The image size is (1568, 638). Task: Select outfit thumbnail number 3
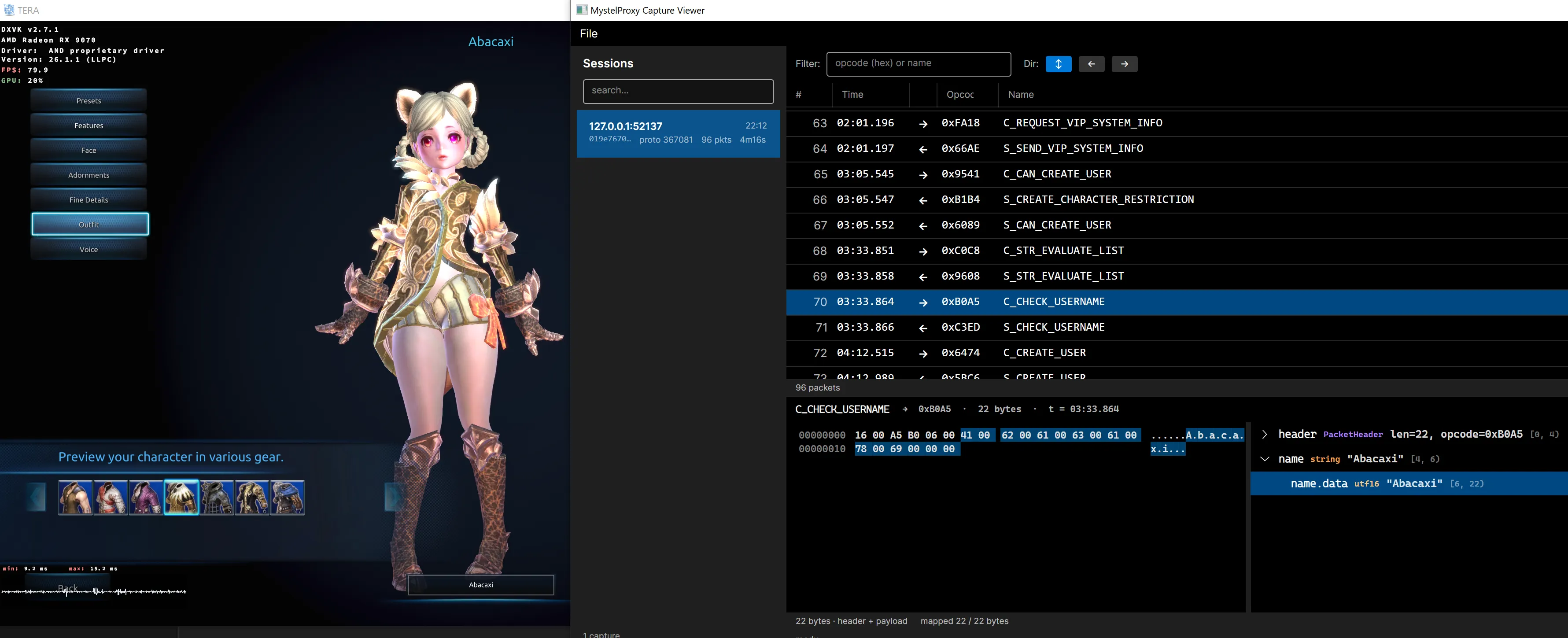pyautogui.click(x=146, y=498)
